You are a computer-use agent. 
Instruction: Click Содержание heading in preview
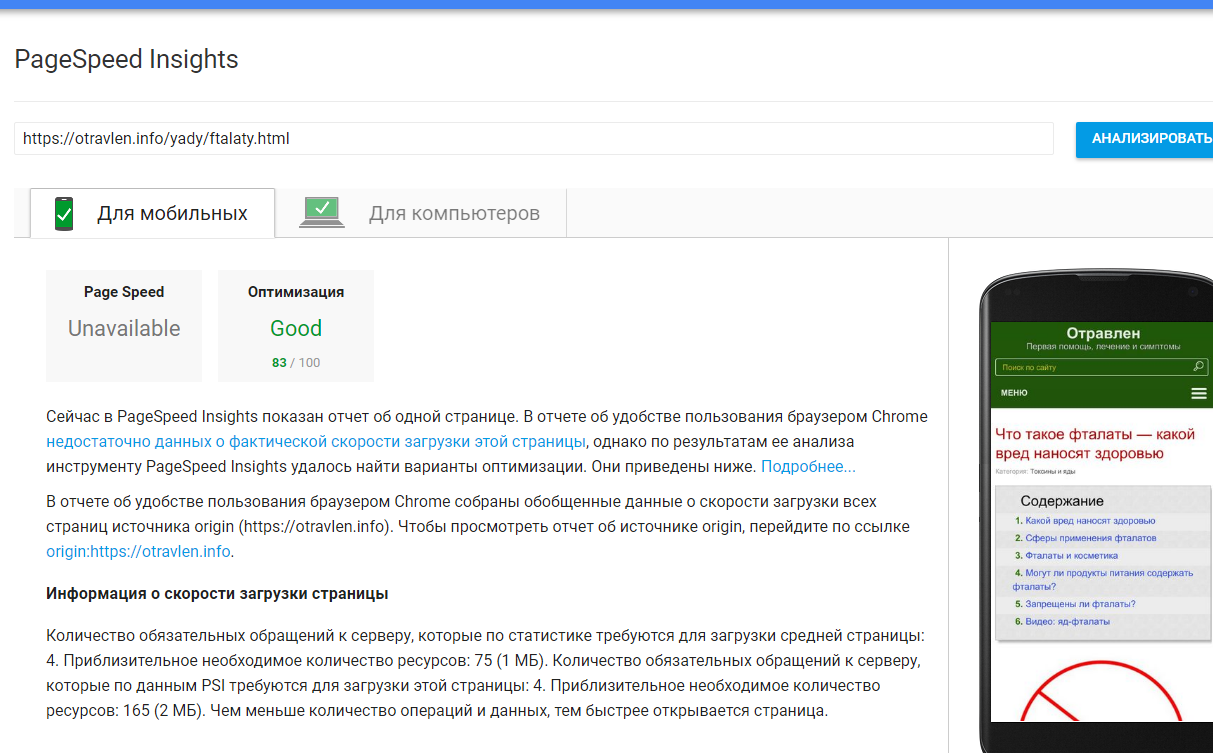[1062, 501]
